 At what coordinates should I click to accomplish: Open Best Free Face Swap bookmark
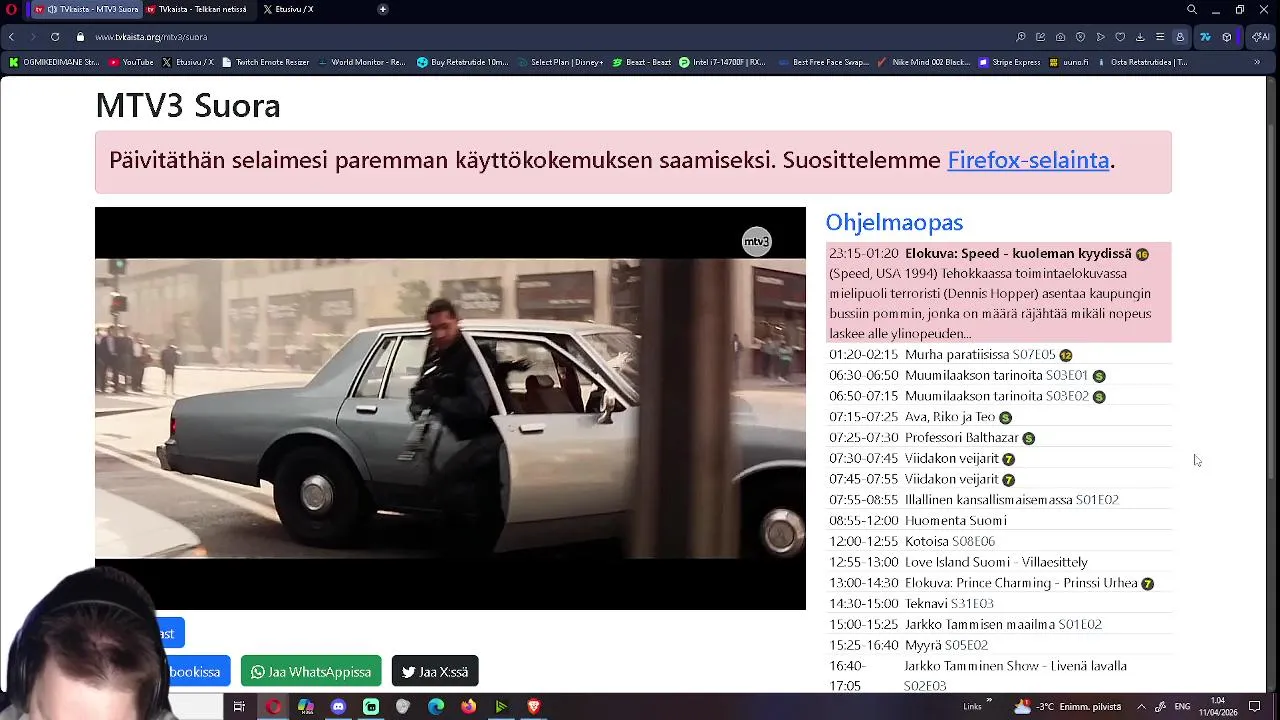(x=823, y=62)
